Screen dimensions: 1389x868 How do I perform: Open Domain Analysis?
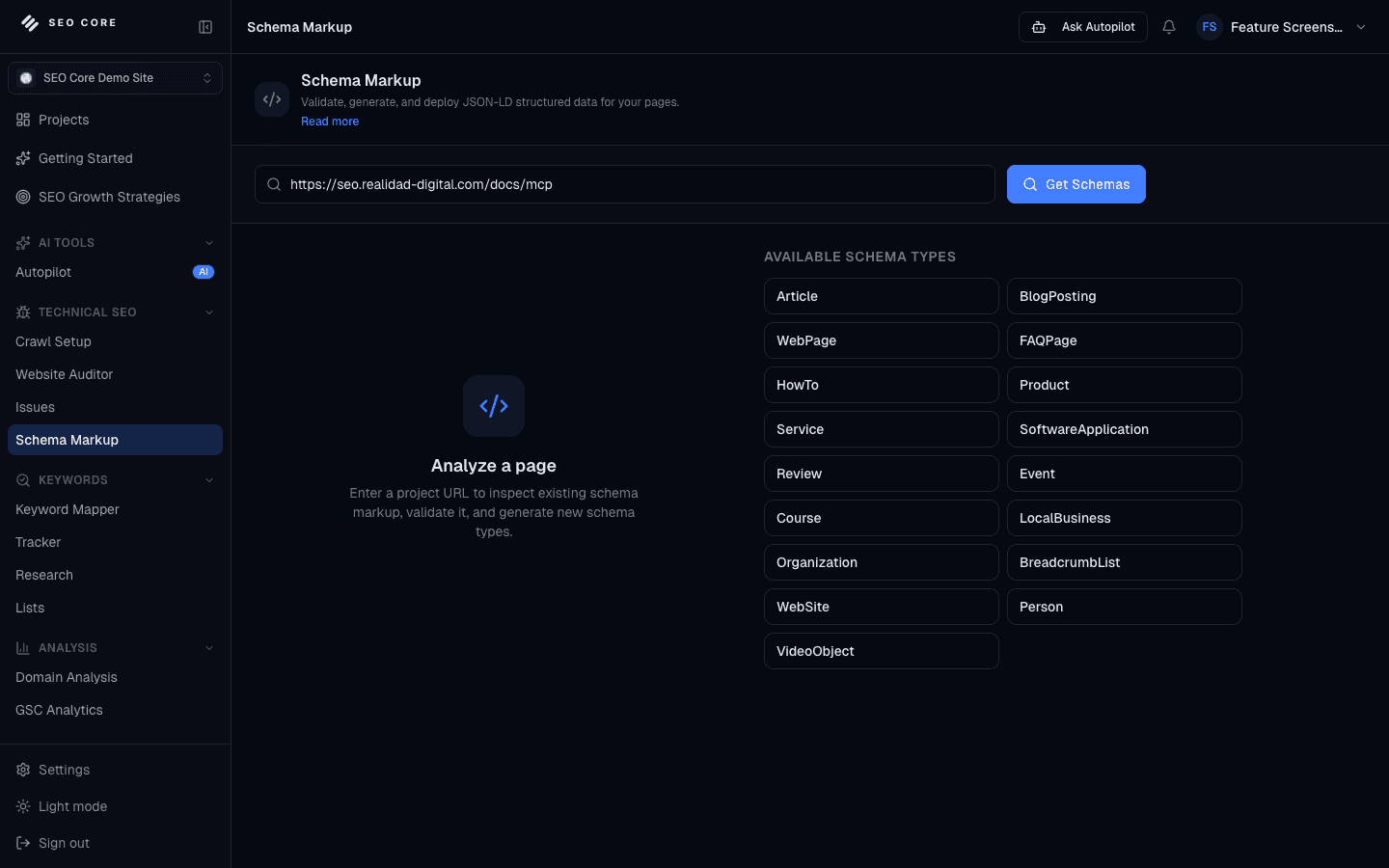[x=115, y=677]
